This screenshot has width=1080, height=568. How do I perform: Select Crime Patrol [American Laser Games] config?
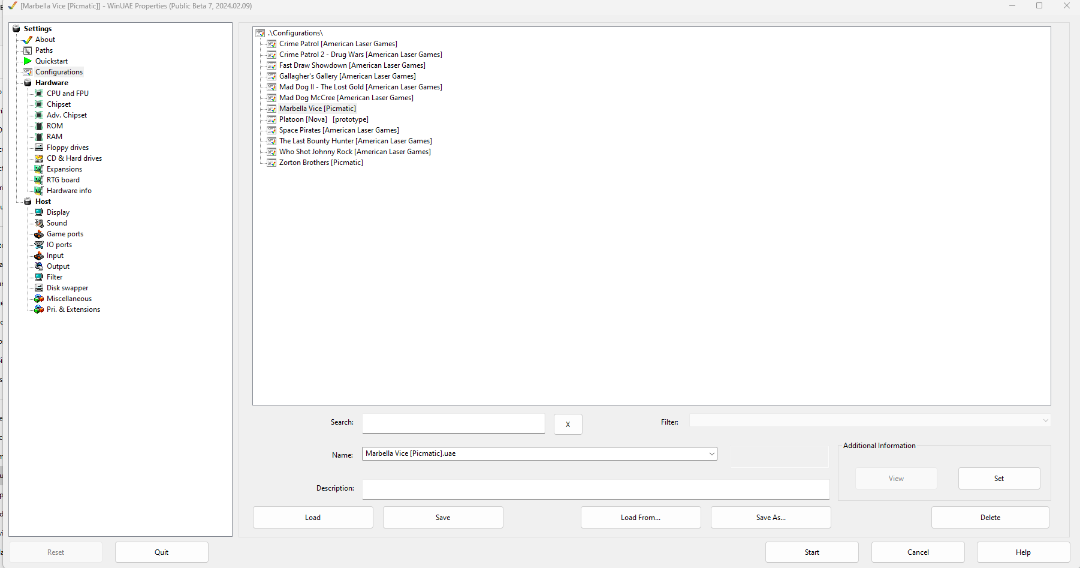338,43
